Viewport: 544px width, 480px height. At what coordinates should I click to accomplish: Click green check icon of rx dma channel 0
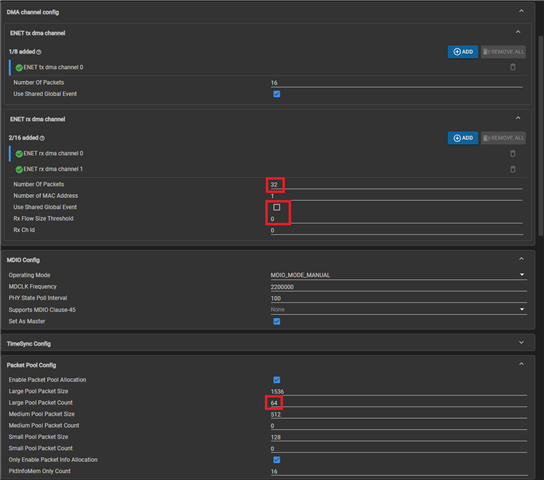[x=19, y=154]
